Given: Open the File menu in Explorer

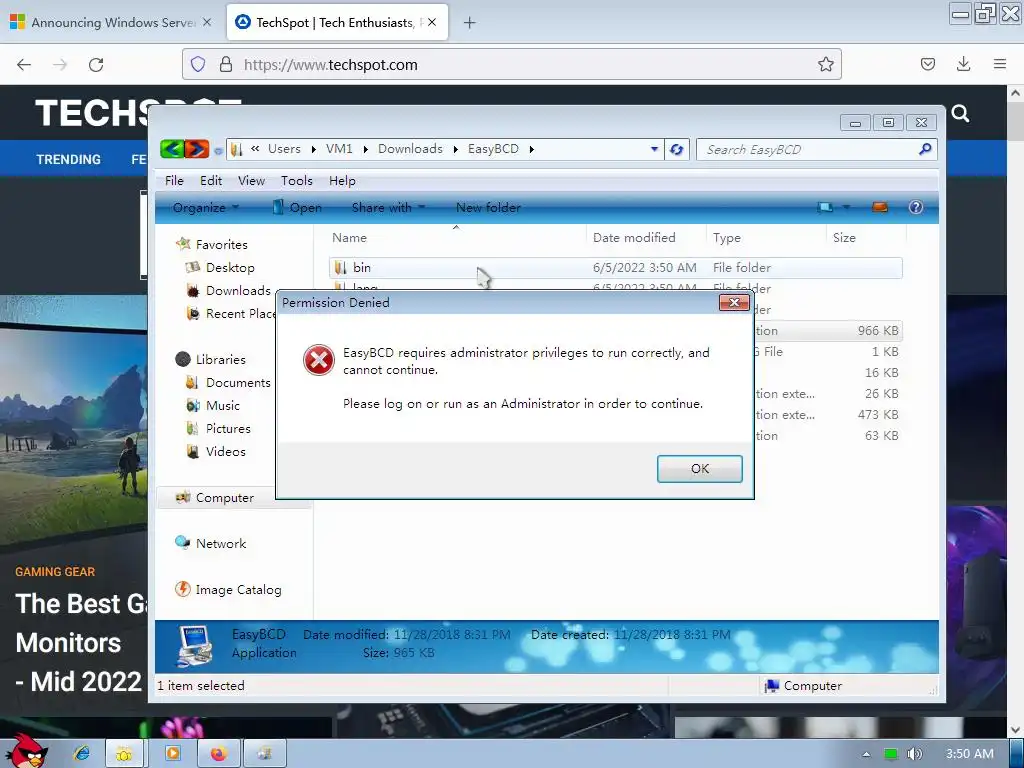Looking at the screenshot, I should point(174,181).
